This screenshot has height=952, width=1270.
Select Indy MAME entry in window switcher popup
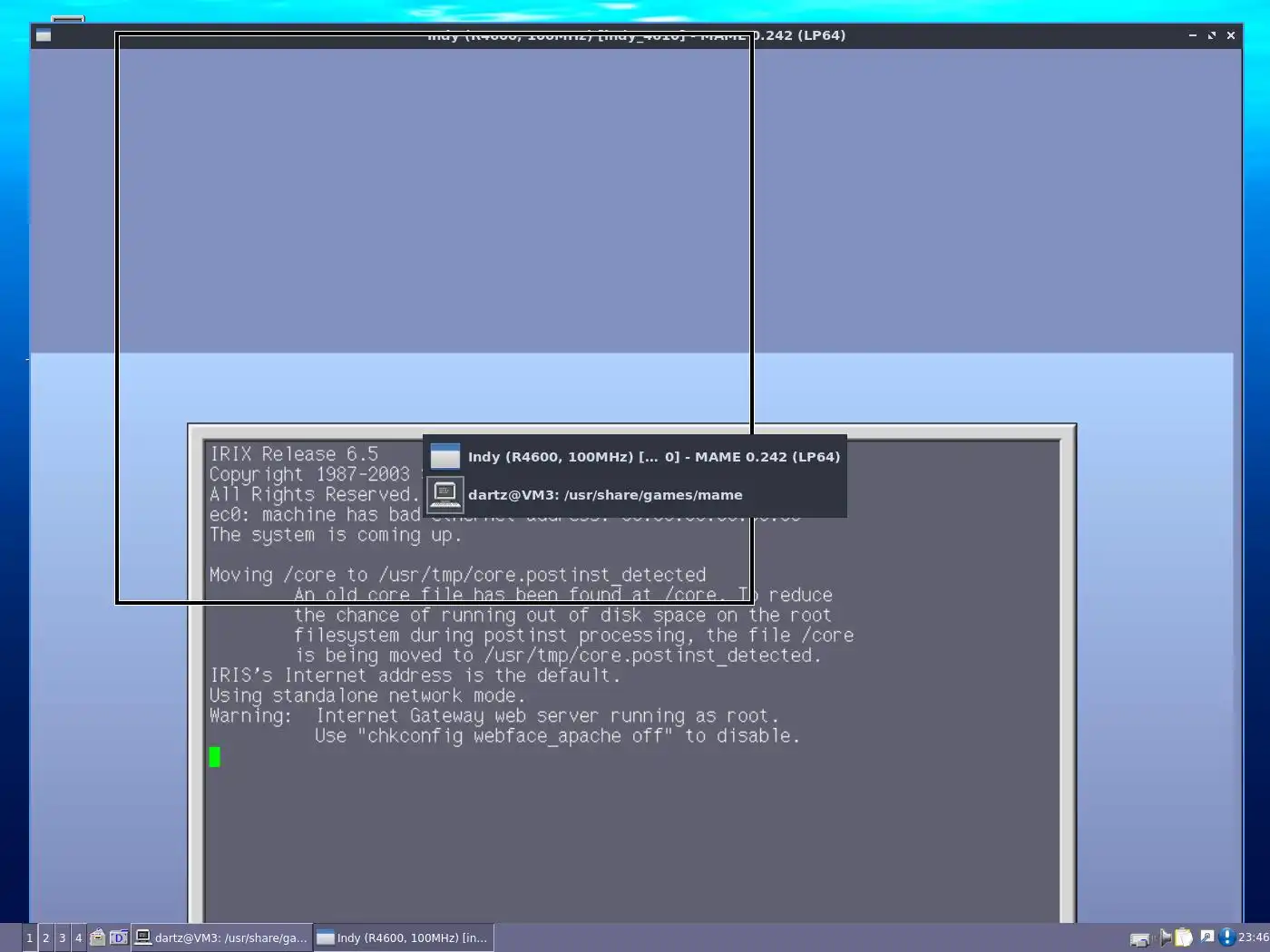pos(635,456)
